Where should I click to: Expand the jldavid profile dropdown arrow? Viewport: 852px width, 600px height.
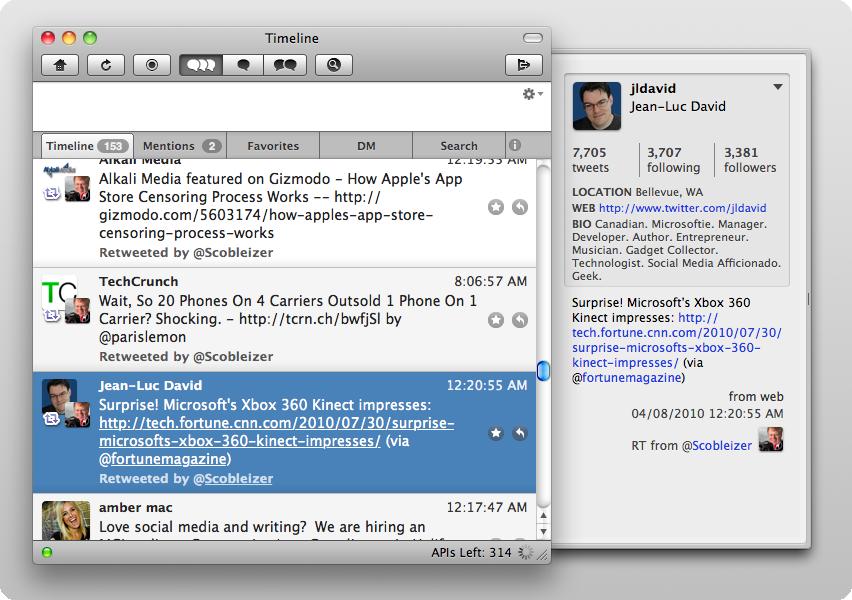pos(778,88)
